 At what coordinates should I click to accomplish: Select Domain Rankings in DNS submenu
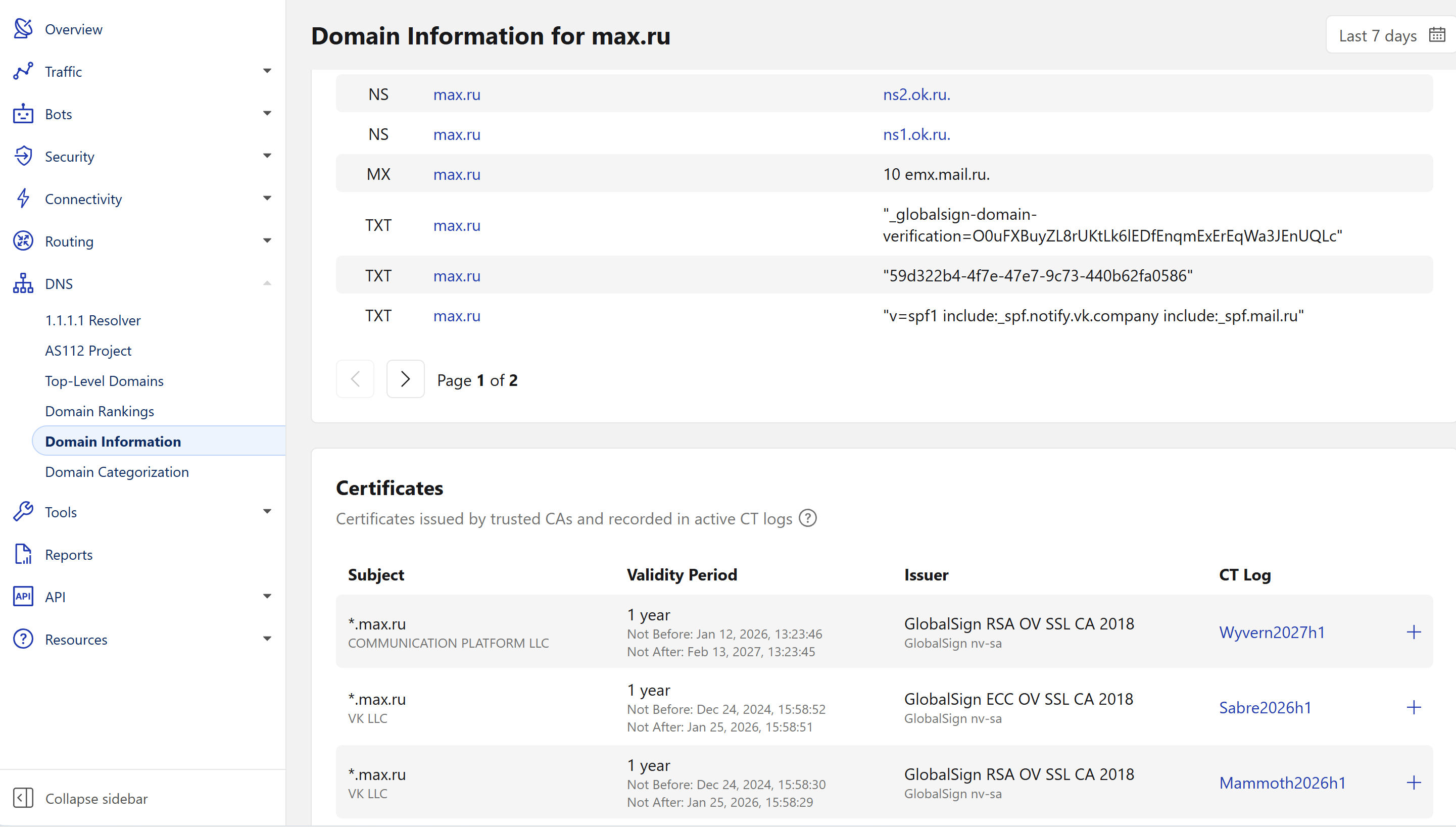[x=100, y=411]
